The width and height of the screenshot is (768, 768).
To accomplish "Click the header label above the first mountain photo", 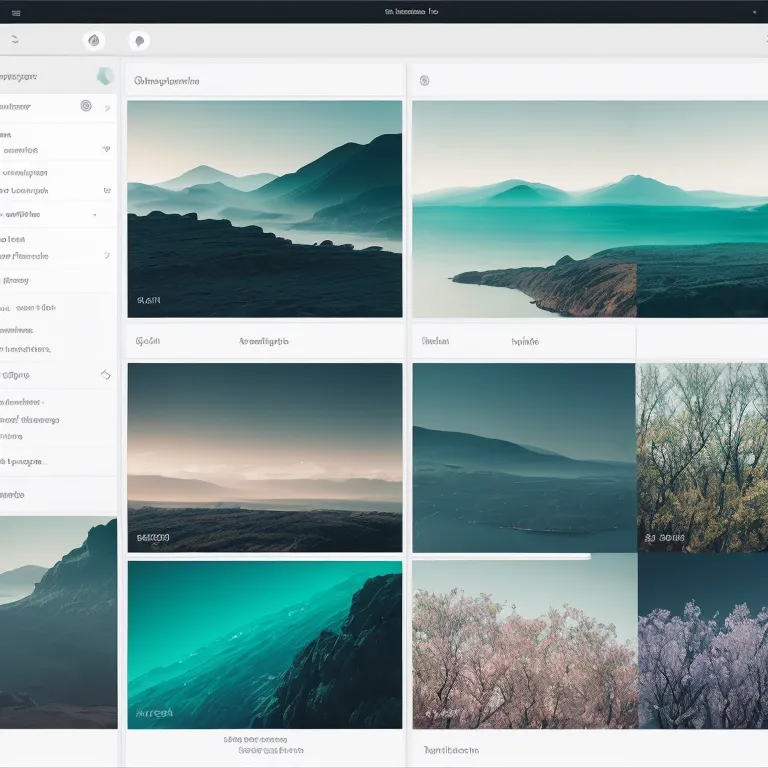I will [x=166, y=81].
